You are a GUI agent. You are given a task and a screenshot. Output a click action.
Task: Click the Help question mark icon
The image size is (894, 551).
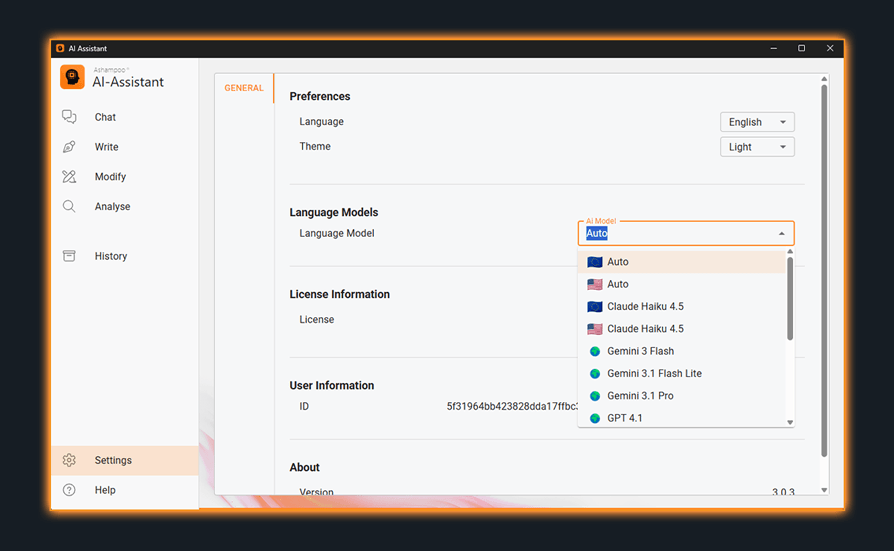tap(69, 489)
